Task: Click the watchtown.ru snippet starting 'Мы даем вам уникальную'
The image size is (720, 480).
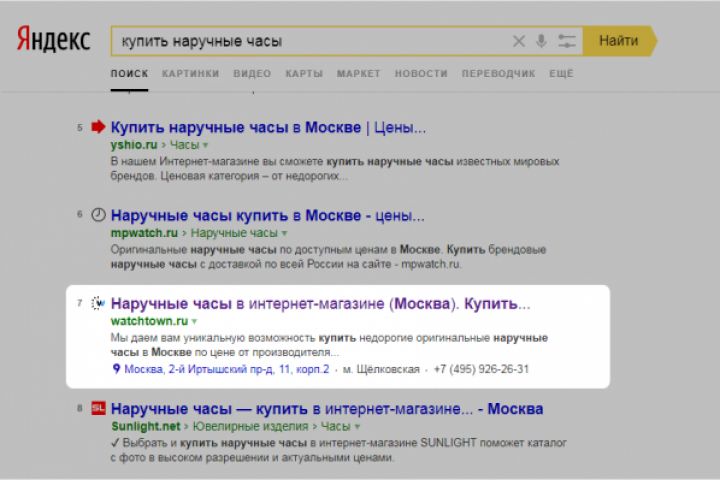Action: point(329,345)
